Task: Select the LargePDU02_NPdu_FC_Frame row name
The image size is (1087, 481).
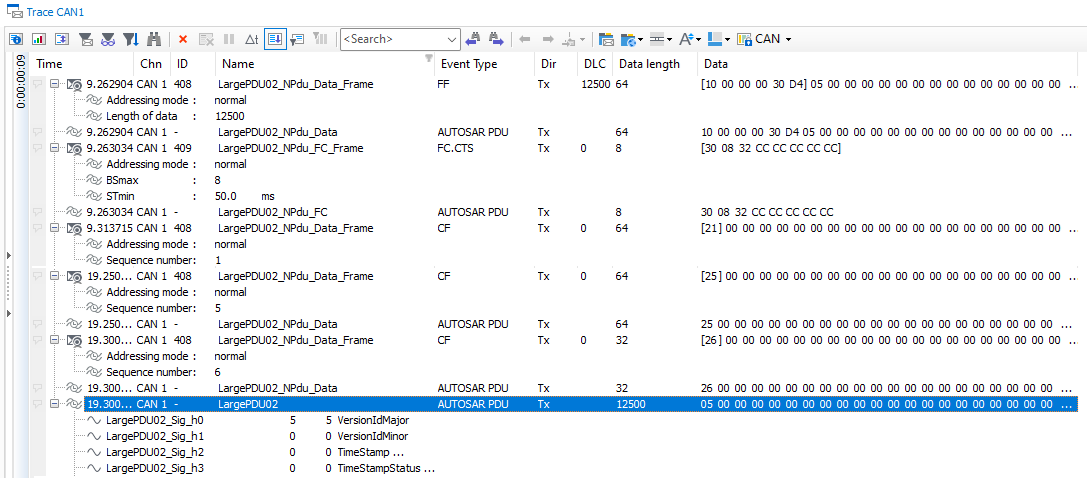Action: (290, 148)
